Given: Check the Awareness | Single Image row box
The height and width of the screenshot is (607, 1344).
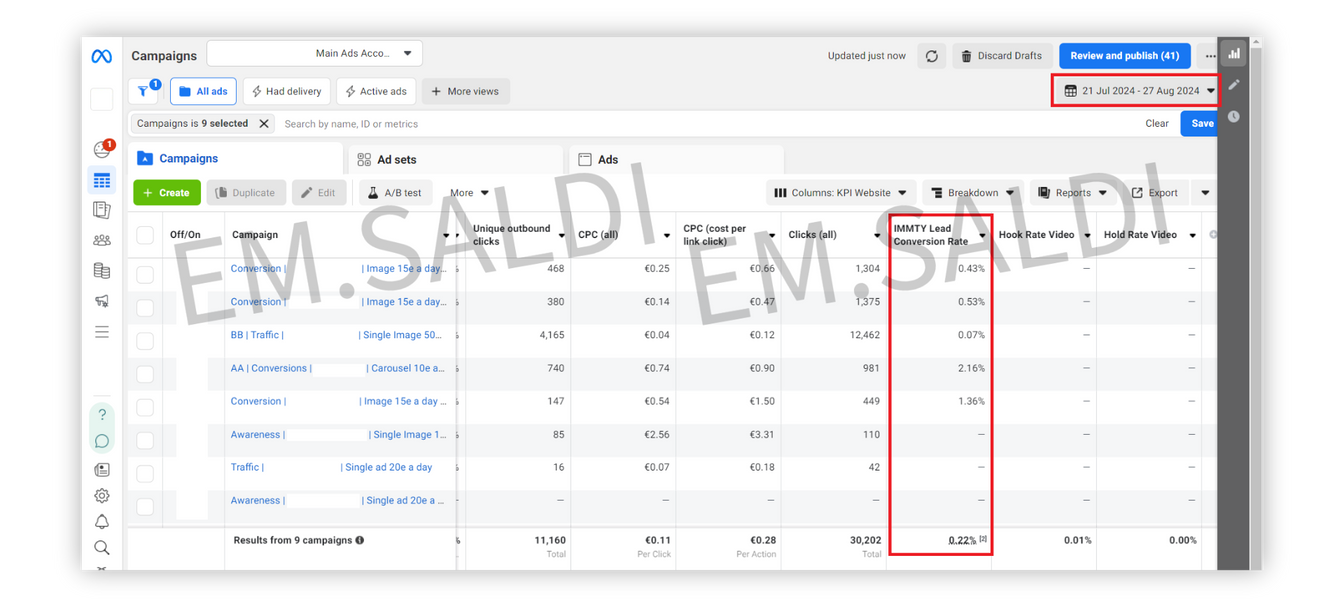Looking at the screenshot, I should tap(145, 440).
